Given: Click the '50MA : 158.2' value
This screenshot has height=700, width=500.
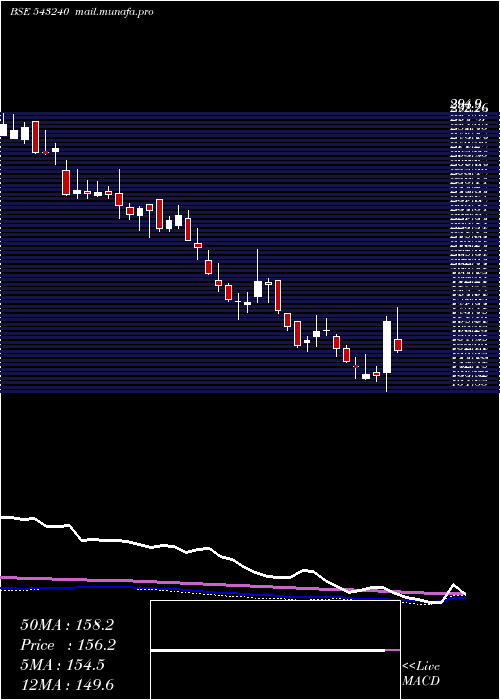Looking at the screenshot, I should (67, 625).
